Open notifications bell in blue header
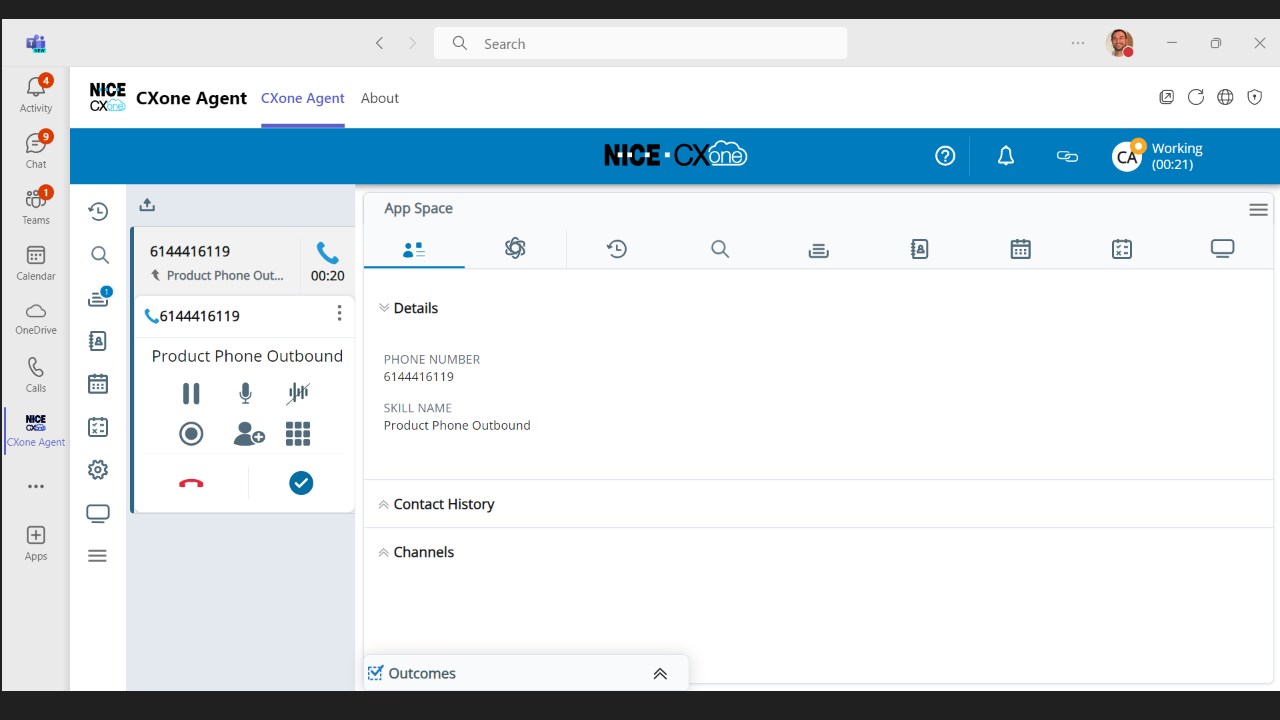The width and height of the screenshot is (1280, 720). [x=1006, y=156]
